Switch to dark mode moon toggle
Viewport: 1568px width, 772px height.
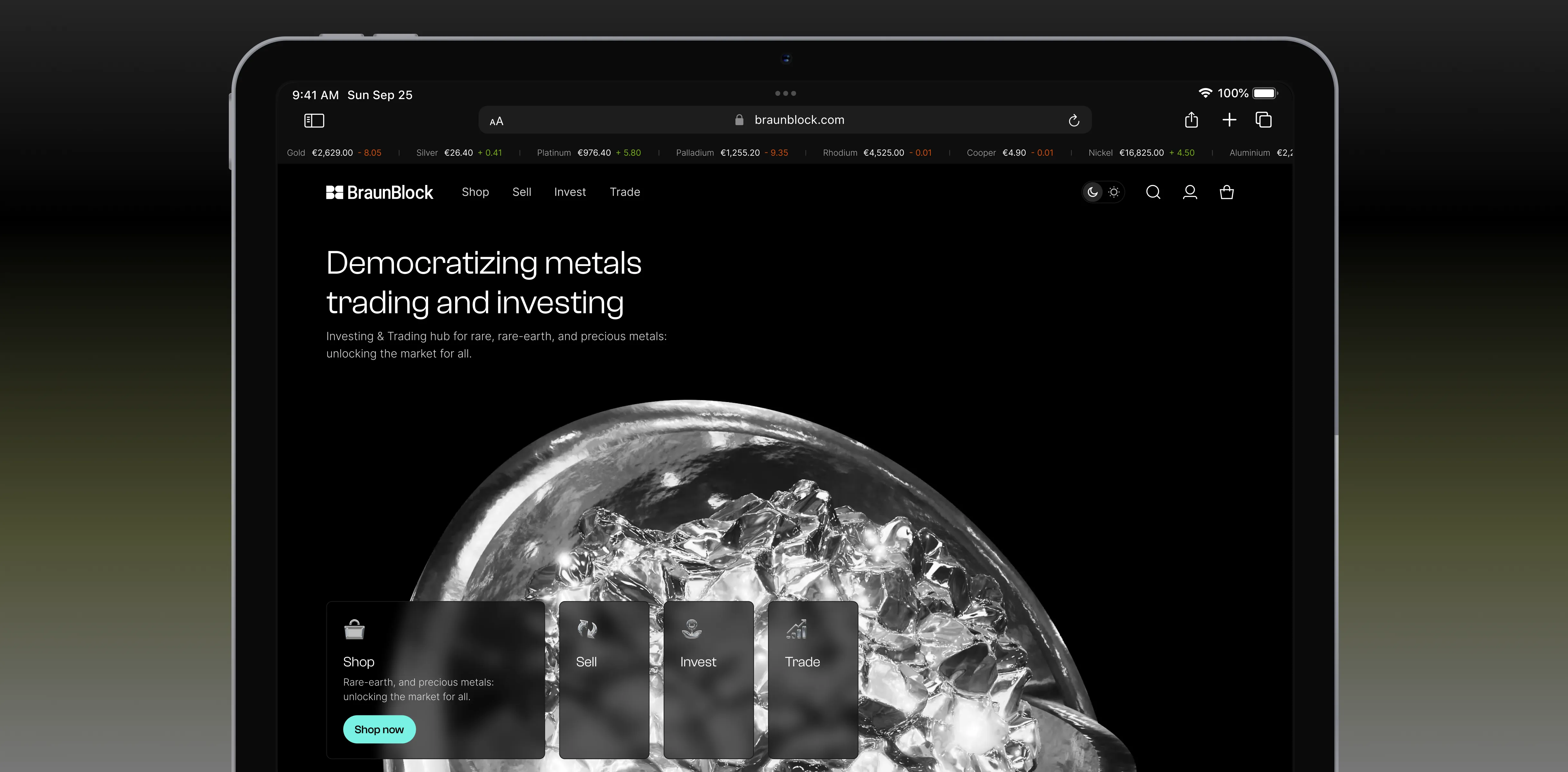coord(1093,192)
